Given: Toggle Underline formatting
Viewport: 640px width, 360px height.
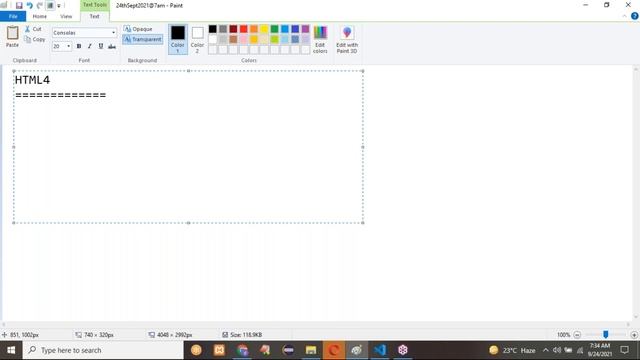Looking at the screenshot, I should click(x=101, y=46).
